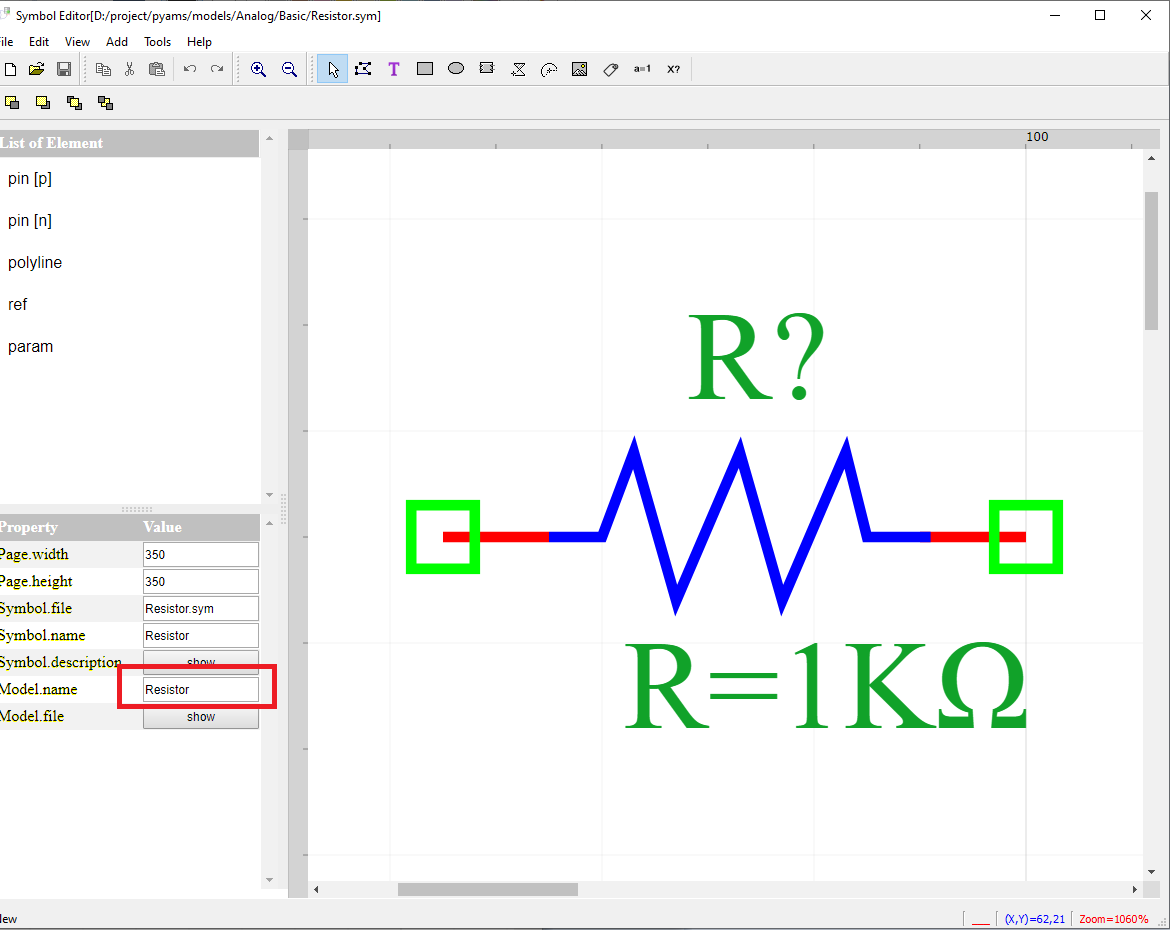Insert an image with picture tool
This screenshot has height=931, width=1170.
click(x=580, y=69)
